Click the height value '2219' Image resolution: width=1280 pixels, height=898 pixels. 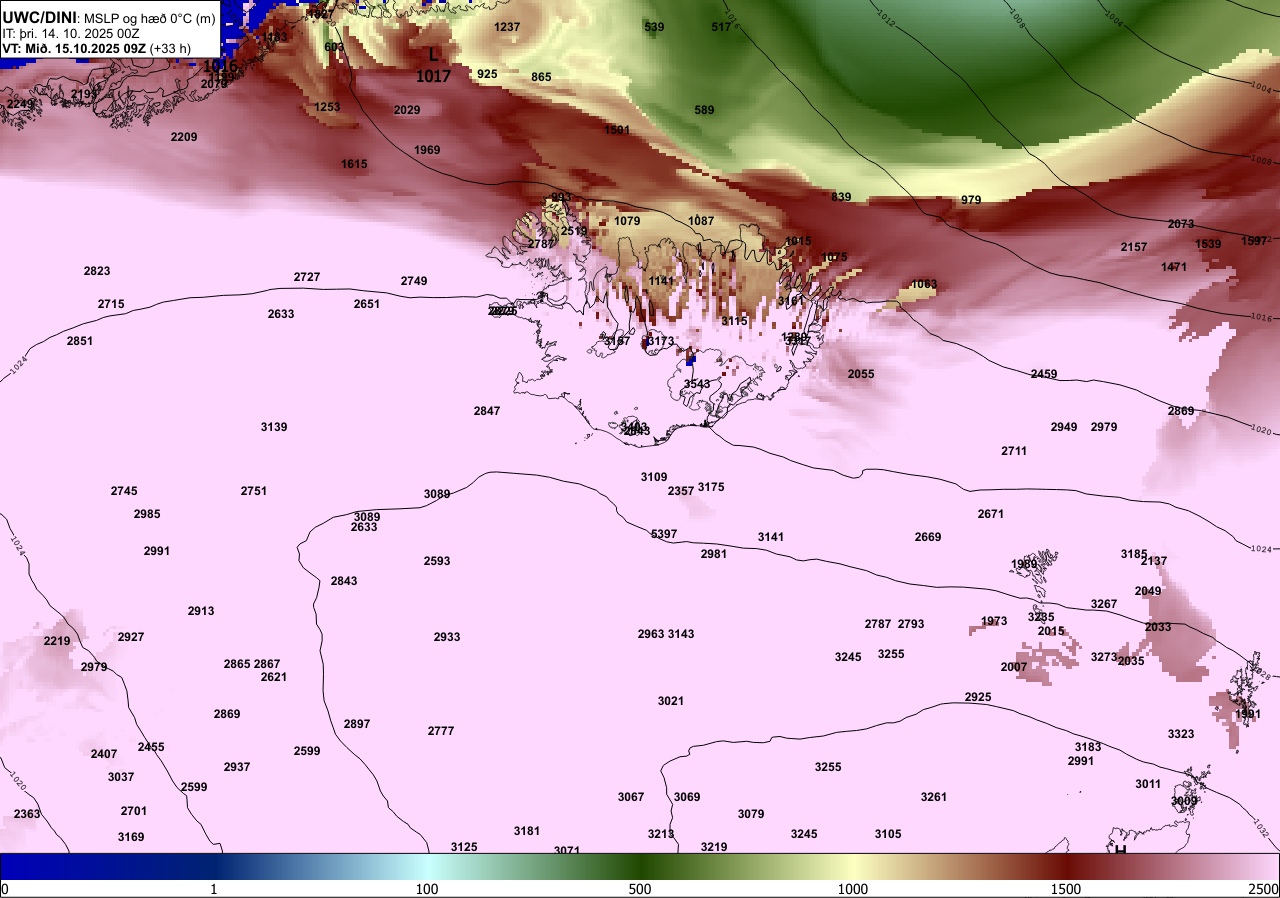click(x=57, y=641)
